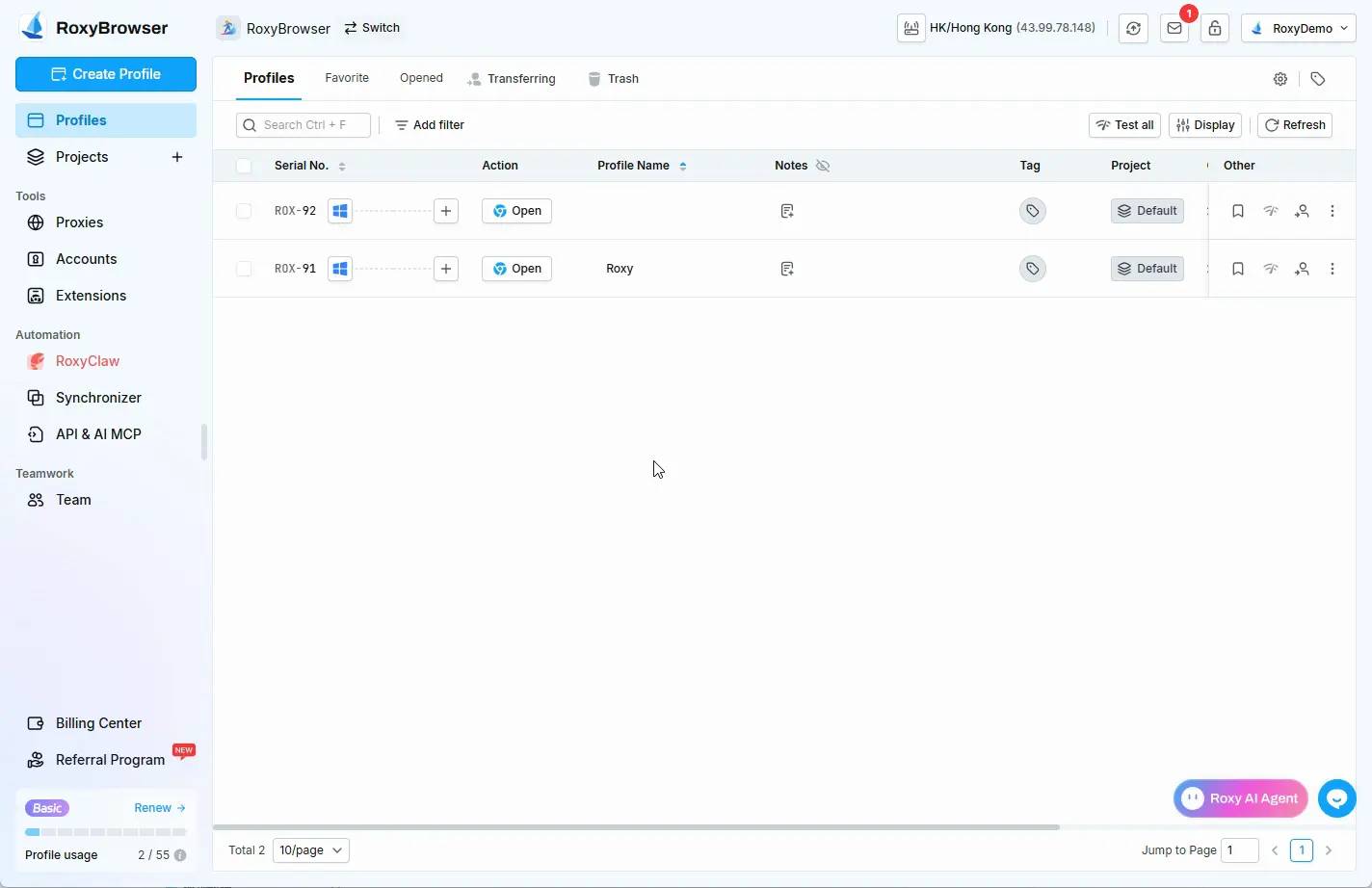Edit the notes icon for ROX-92

pos(787,211)
